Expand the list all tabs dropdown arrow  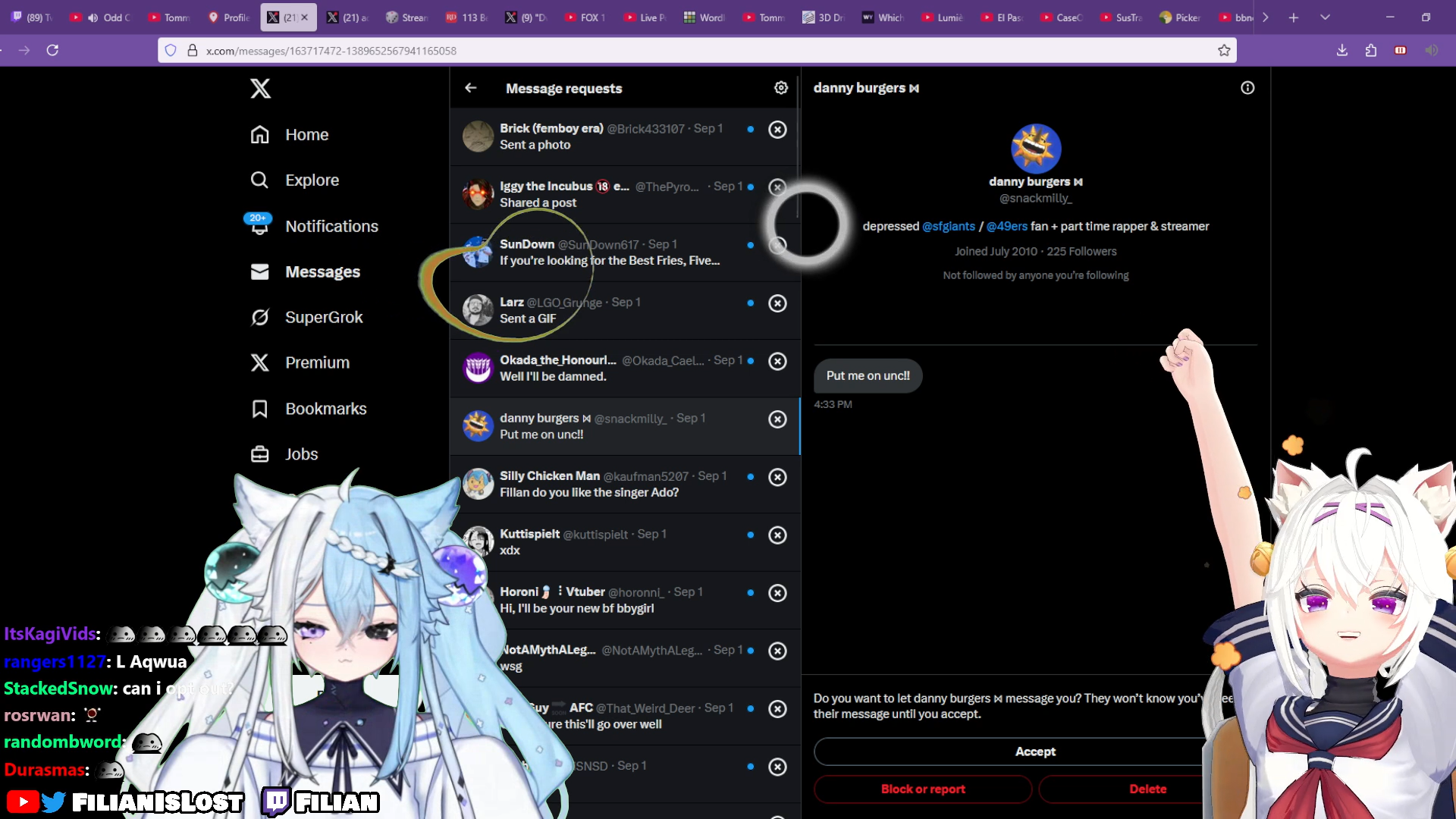[1325, 17]
